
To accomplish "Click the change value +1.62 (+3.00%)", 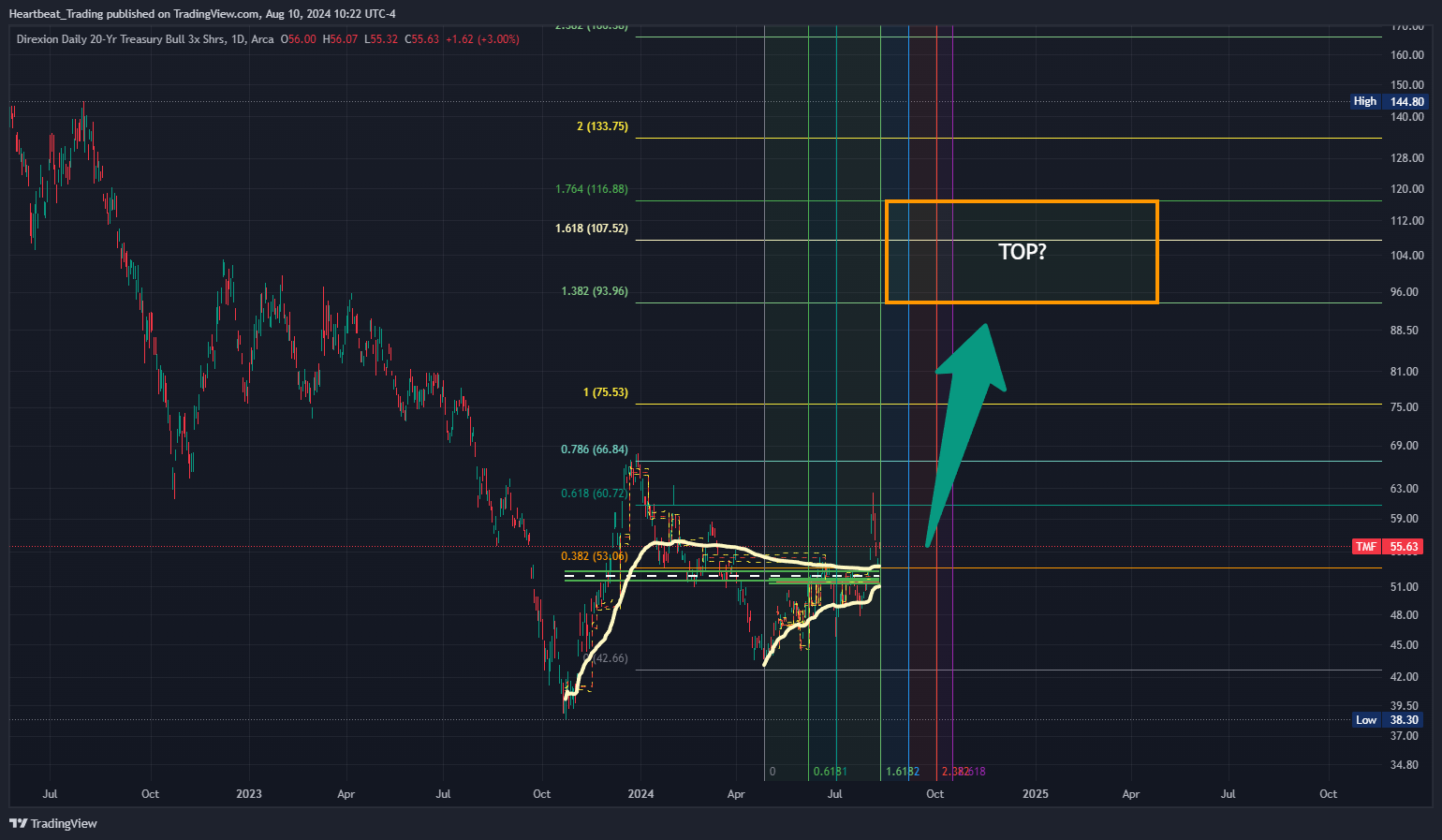I will [482, 39].
